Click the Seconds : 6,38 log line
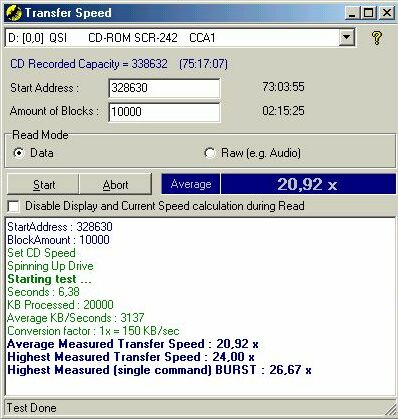Screen dimensions: 398x419 click(x=43, y=292)
